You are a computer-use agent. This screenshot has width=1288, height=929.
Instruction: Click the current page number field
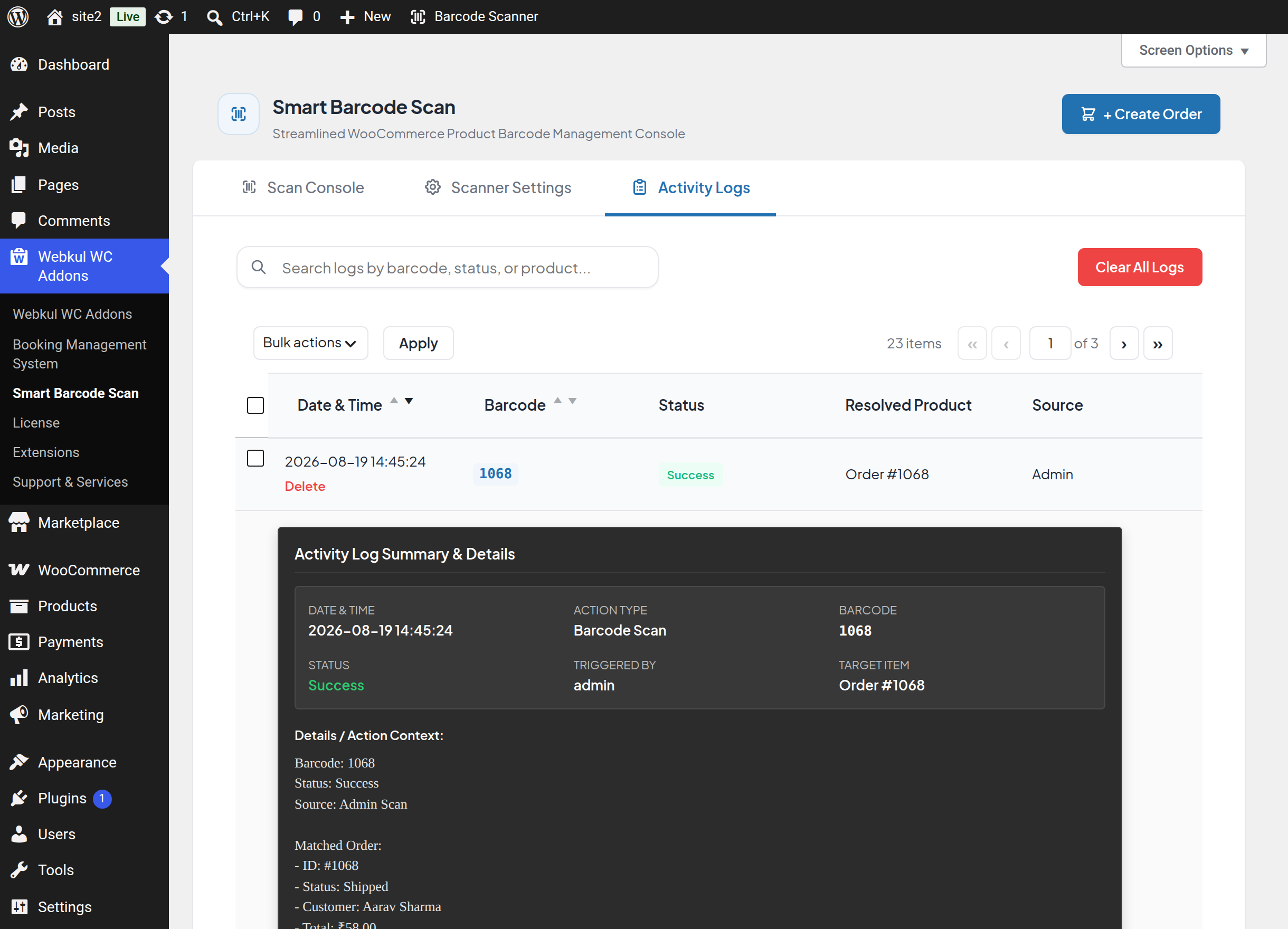[x=1050, y=344]
